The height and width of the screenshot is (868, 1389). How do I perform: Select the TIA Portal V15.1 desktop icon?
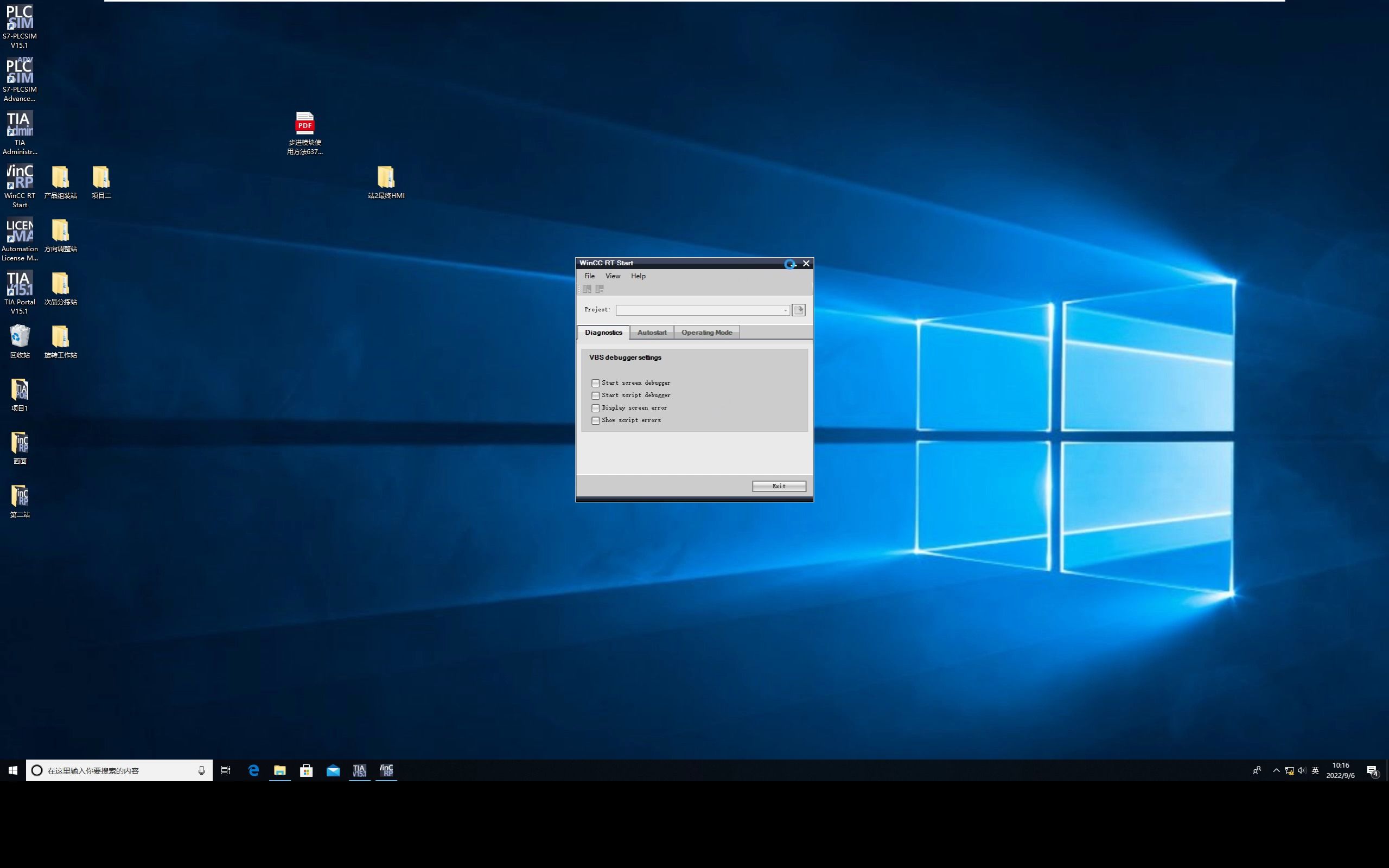[20, 293]
